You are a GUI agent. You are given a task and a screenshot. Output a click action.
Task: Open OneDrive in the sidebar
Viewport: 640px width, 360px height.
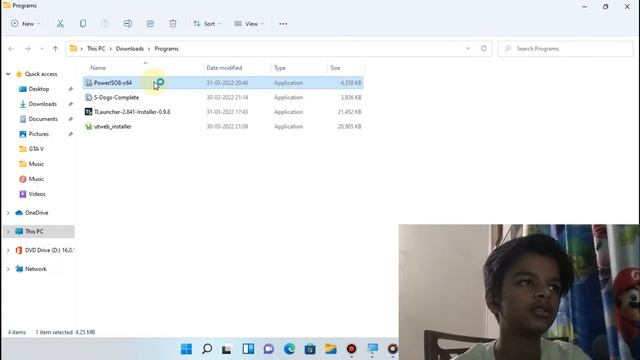[36, 213]
